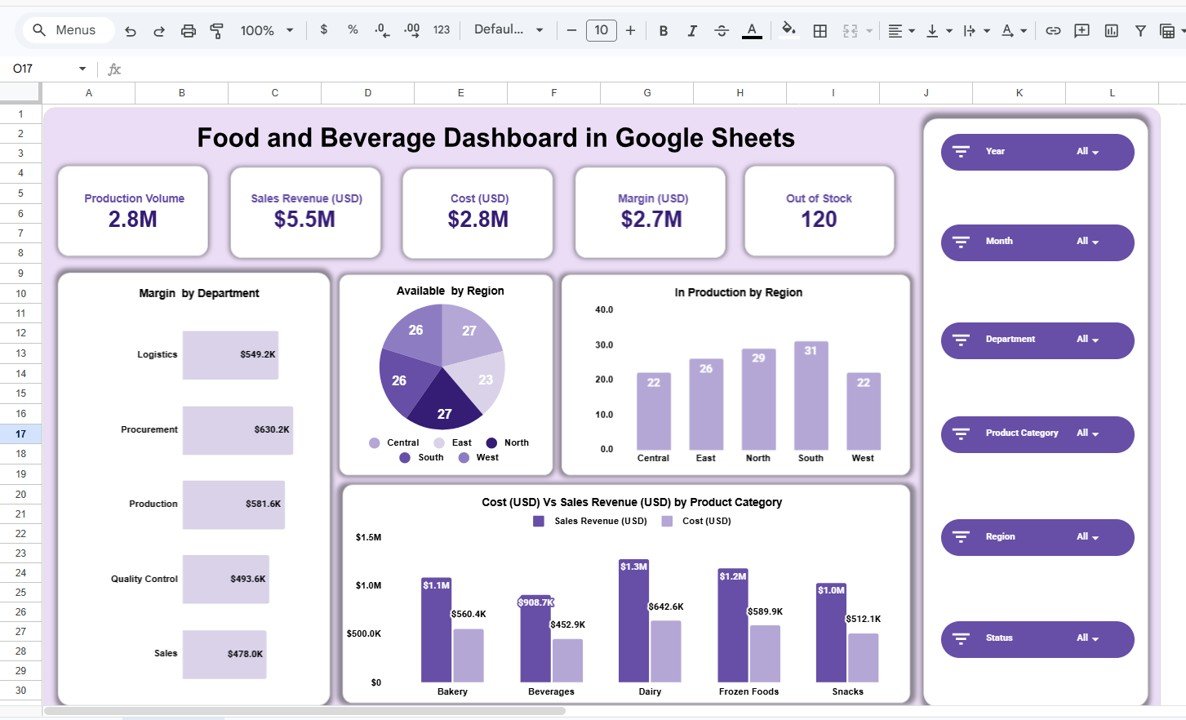
Task: Open the Insert comment icon
Action: pyautogui.click(x=1081, y=30)
